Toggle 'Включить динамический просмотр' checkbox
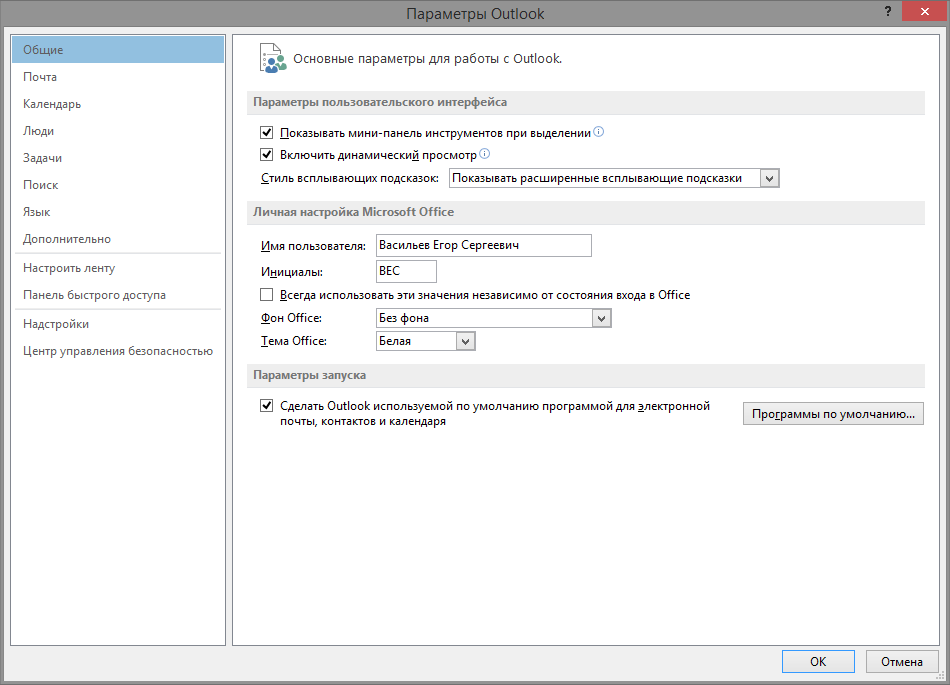This screenshot has height=685, width=950. click(x=267, y=154)
